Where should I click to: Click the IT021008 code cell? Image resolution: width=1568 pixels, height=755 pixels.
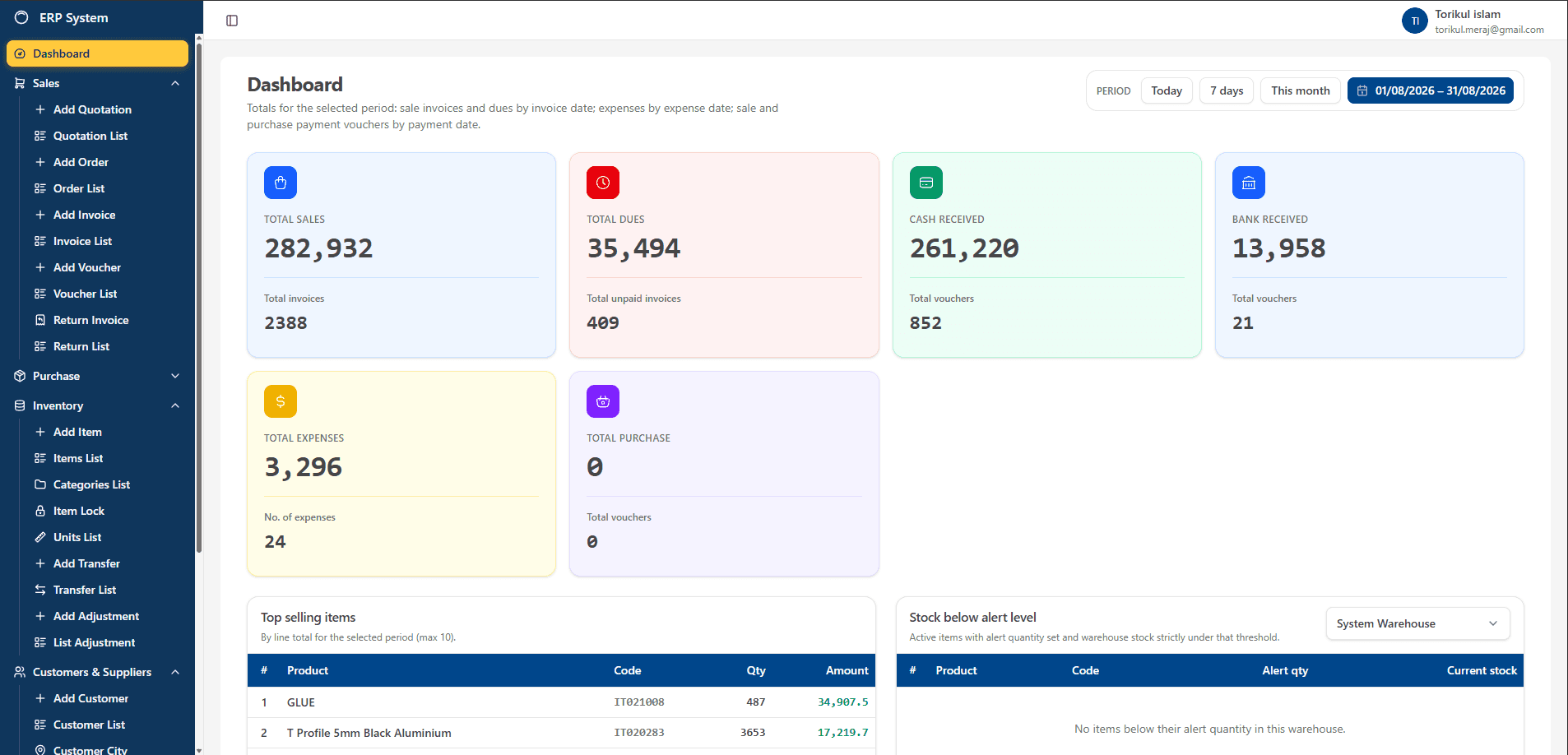(x=639, y=702)
